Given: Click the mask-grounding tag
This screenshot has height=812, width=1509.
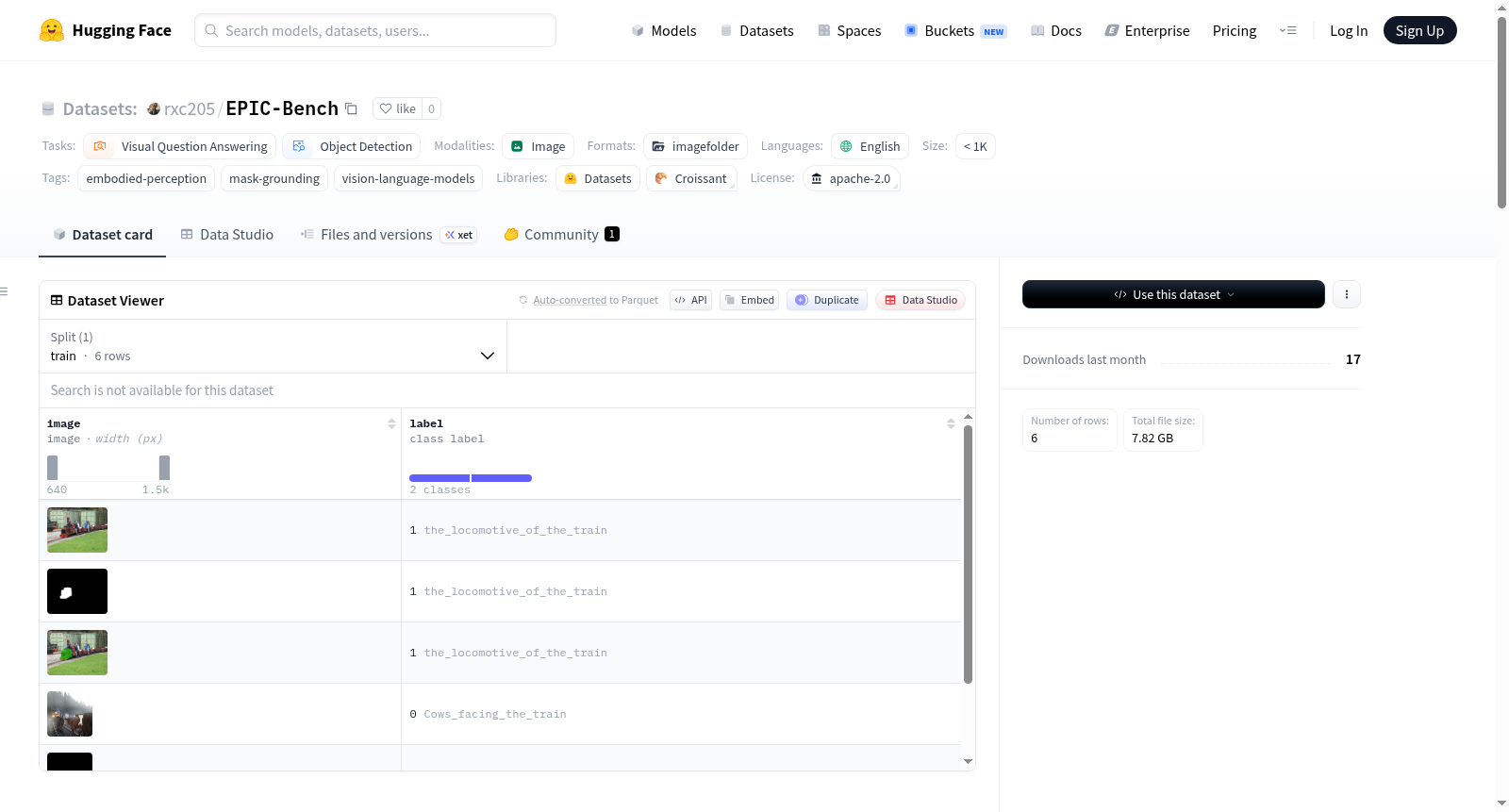Looking at the screenshot, I should 274,178.
